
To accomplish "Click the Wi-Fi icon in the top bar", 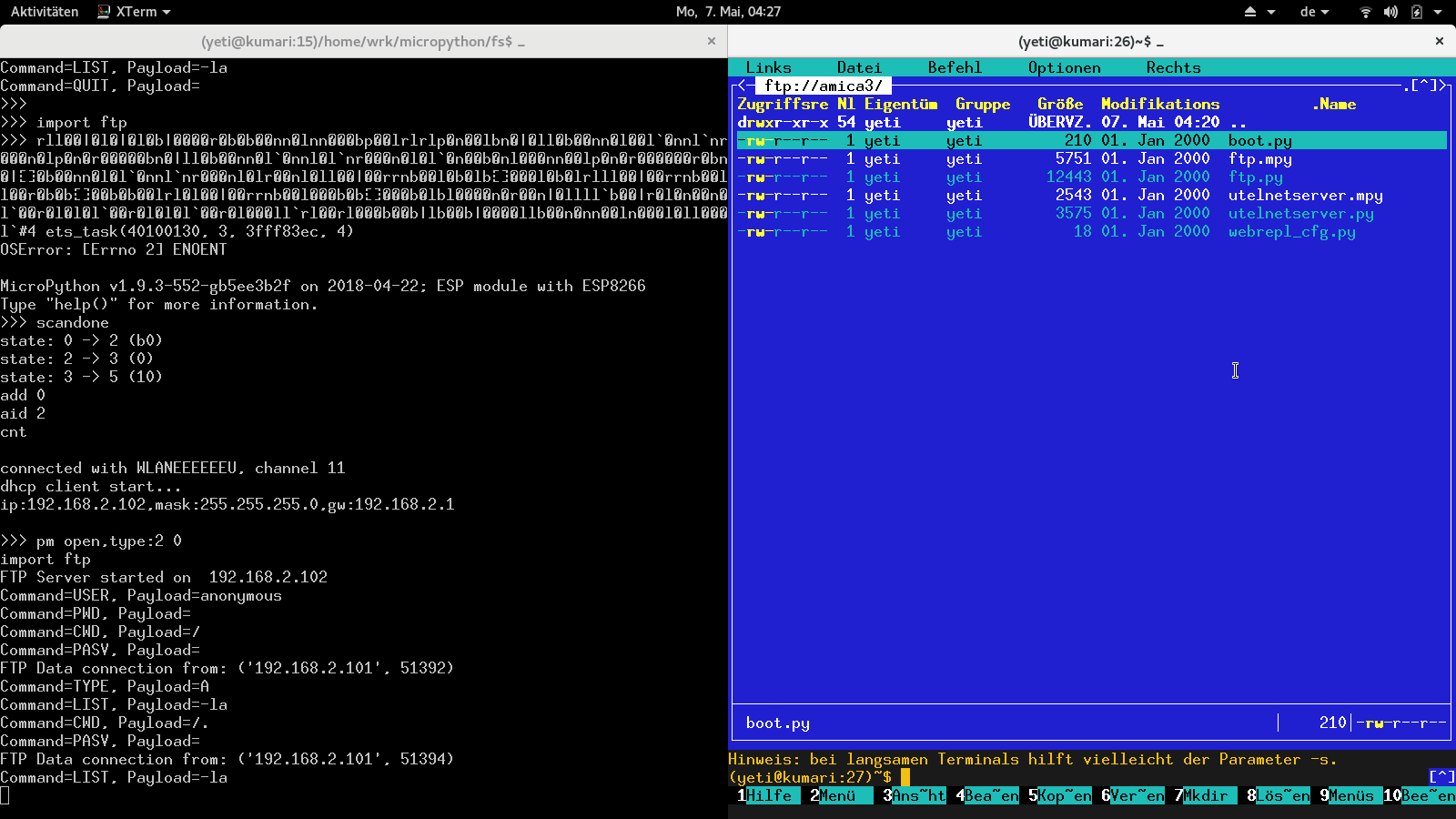I will 1365,12.
